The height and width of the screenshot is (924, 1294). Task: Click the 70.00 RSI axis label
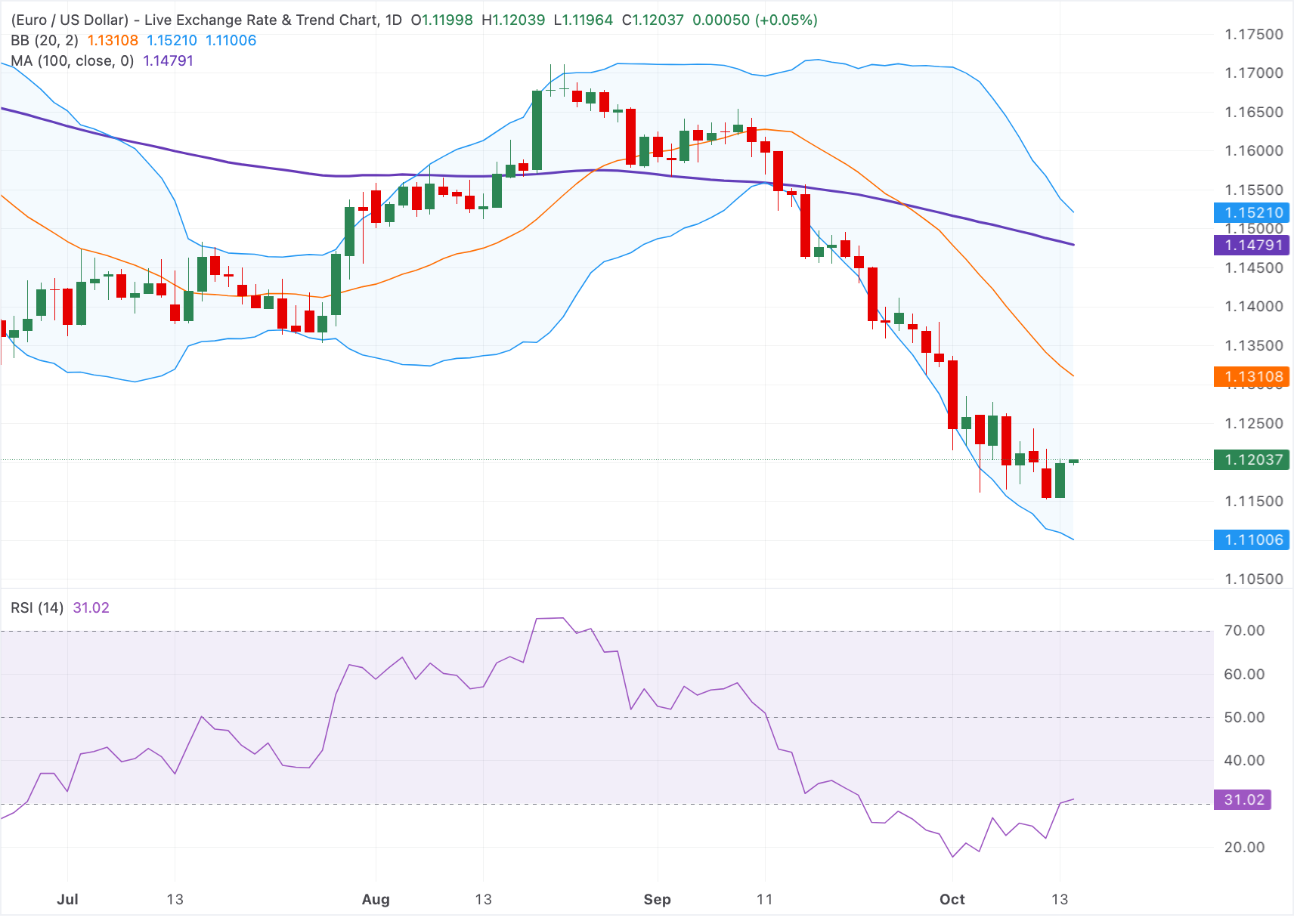1244,631
